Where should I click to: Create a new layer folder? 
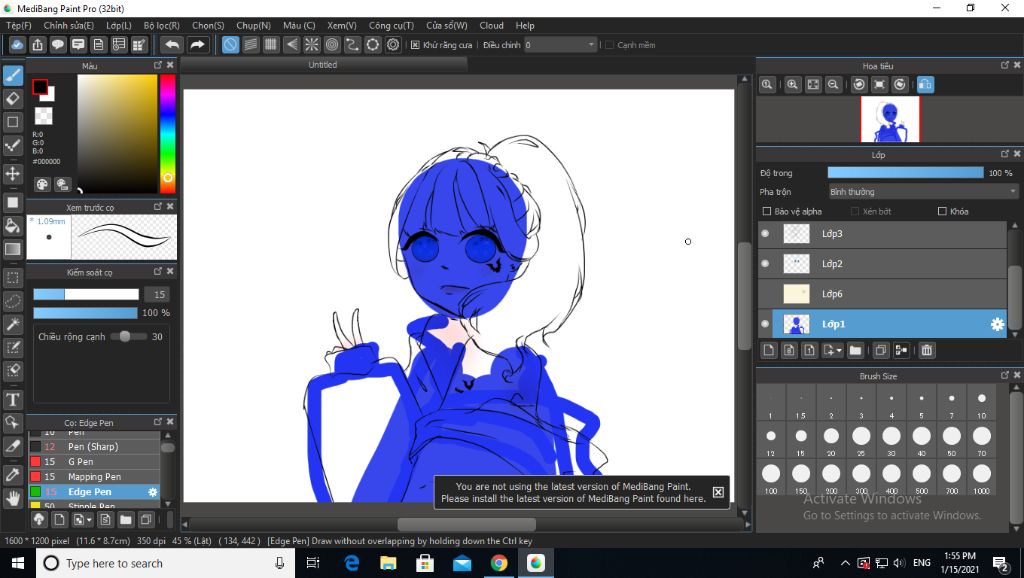tap(855, 351)
